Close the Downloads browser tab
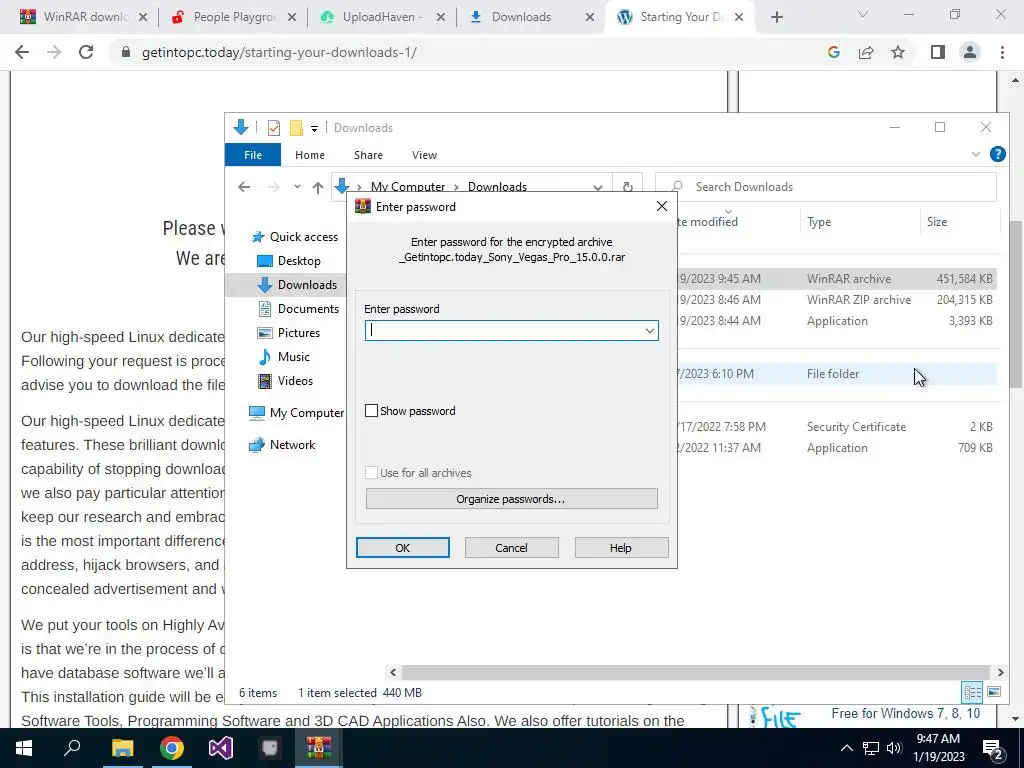The image size is (1024, 768). point(590,17)
